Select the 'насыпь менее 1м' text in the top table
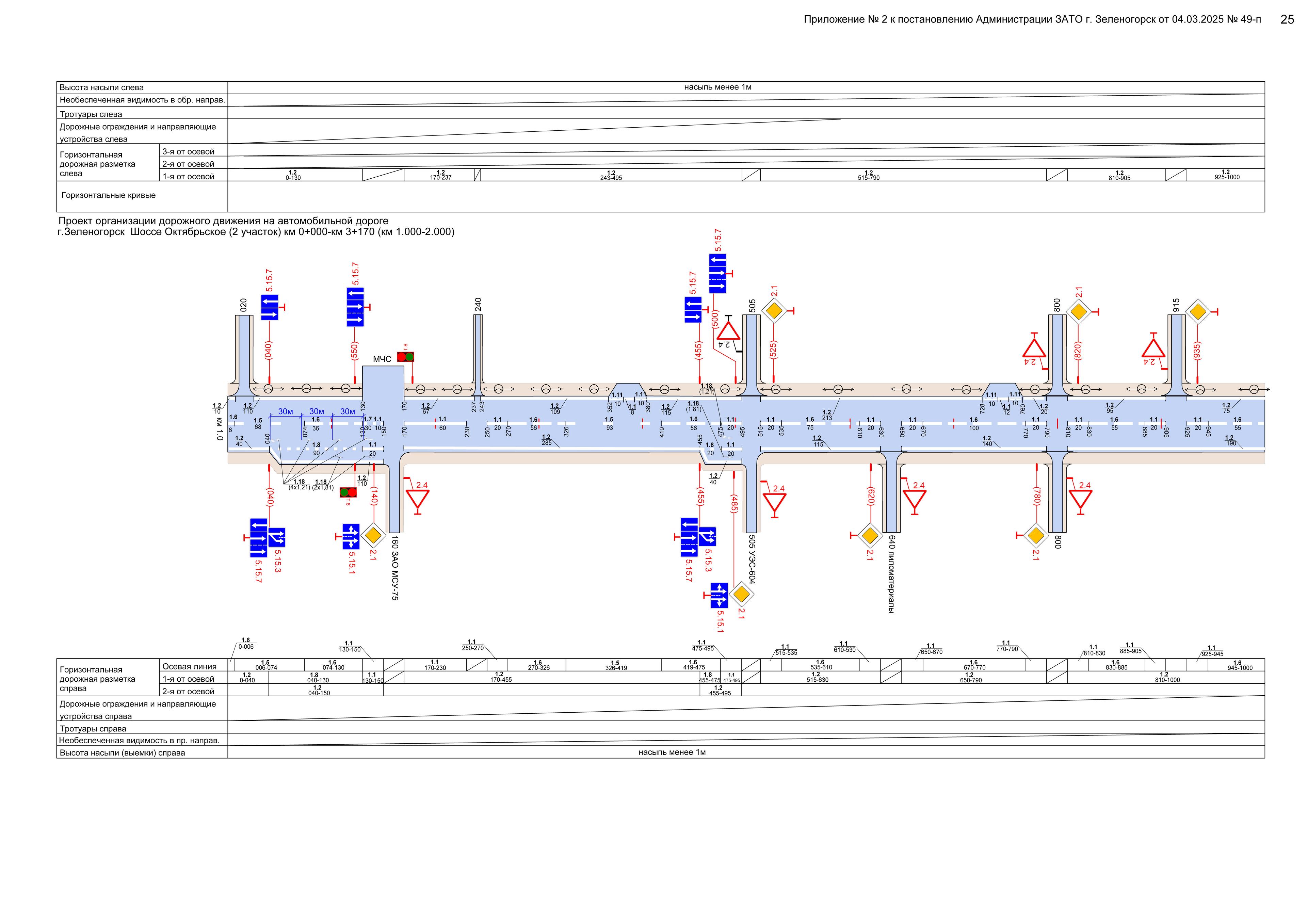 point(717,87)
